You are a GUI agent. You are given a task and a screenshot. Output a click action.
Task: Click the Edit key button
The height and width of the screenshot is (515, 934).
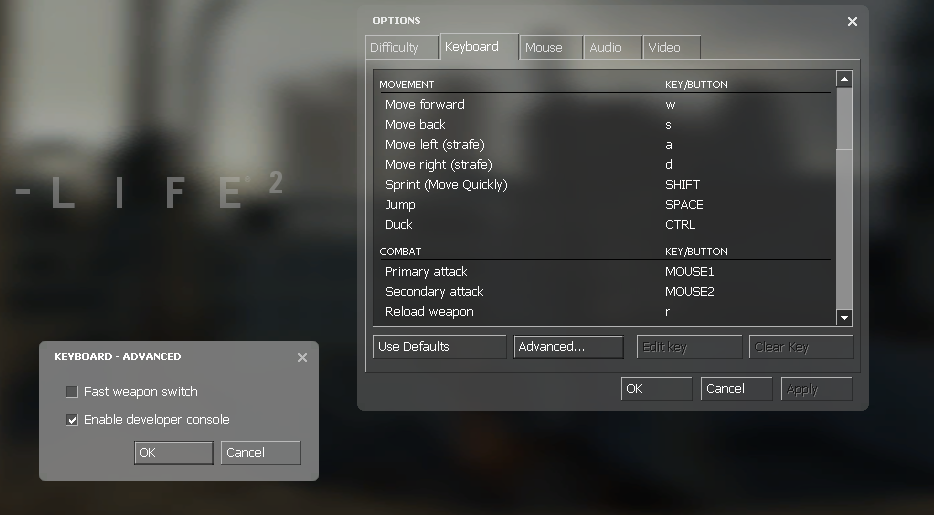point(689,347)
